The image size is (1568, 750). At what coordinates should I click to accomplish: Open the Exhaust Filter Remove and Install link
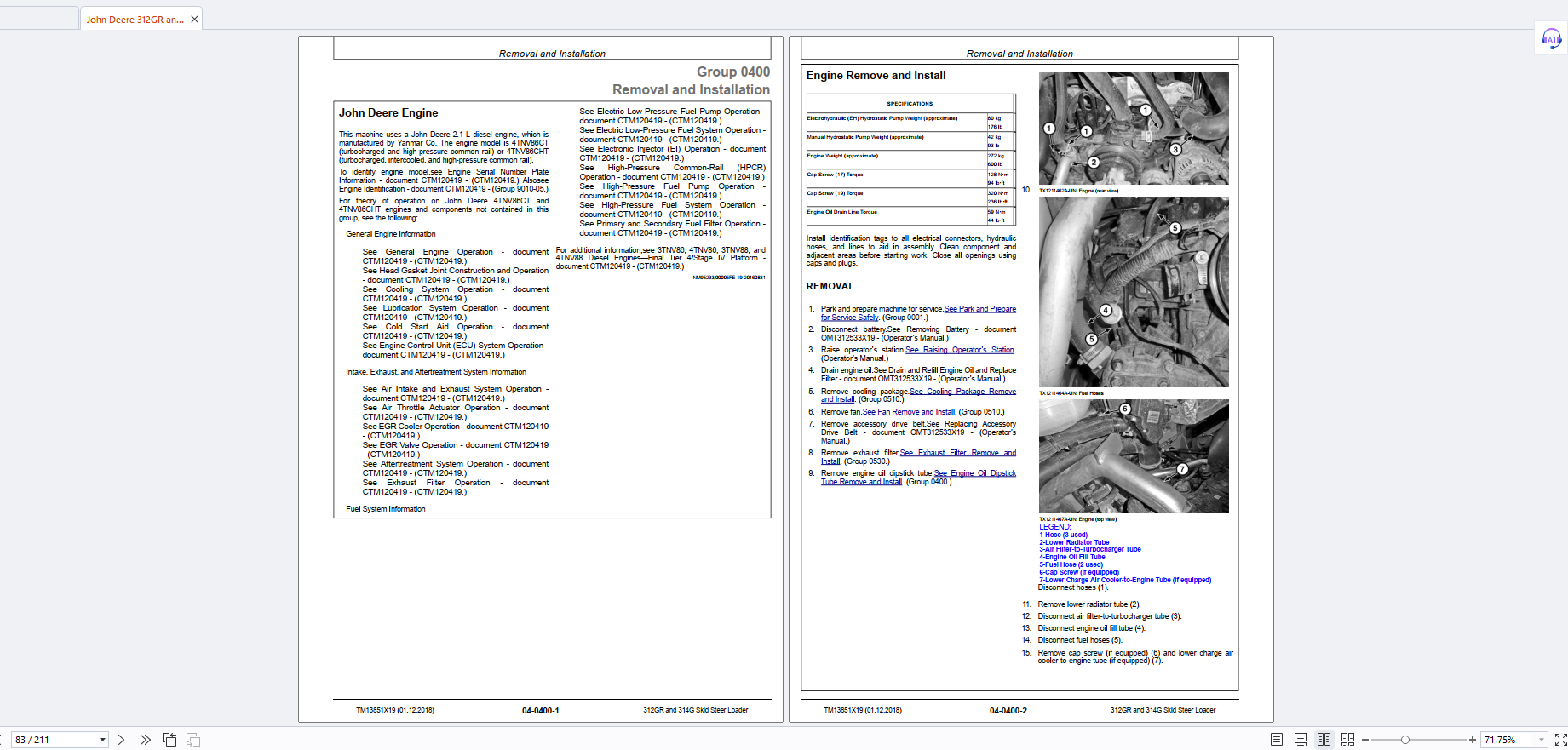point(957,453)
